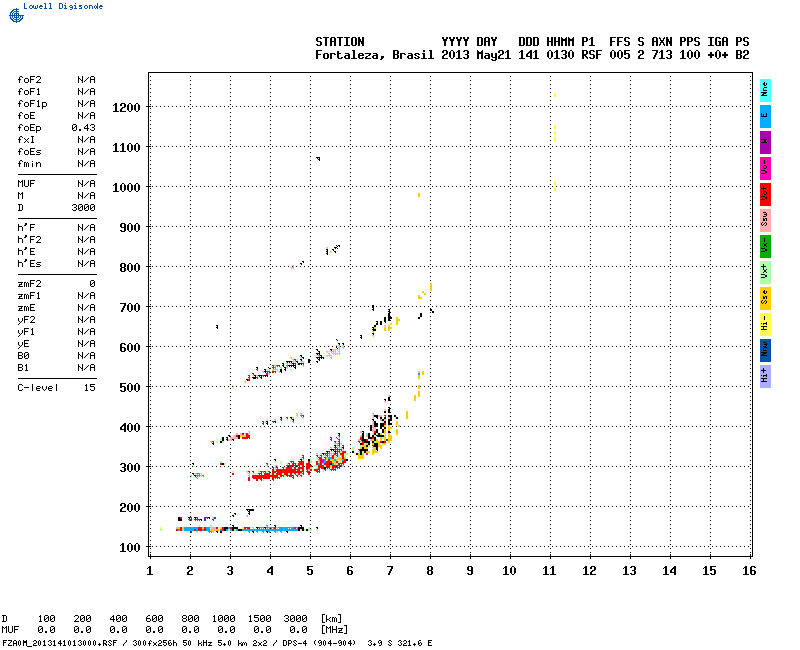Screen dimensions: 800x650
Task: Pick the Vx- dark green legend swatch
Action: (x=765, y=246)
